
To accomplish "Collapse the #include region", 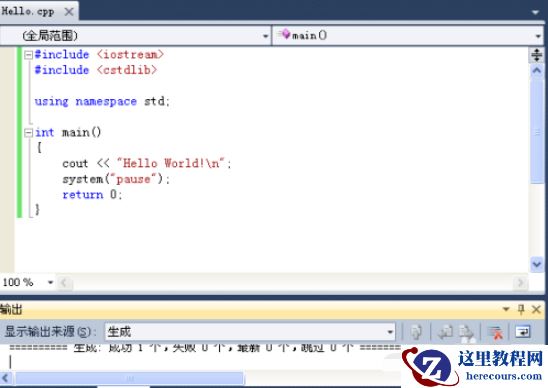I will (28, 55).
